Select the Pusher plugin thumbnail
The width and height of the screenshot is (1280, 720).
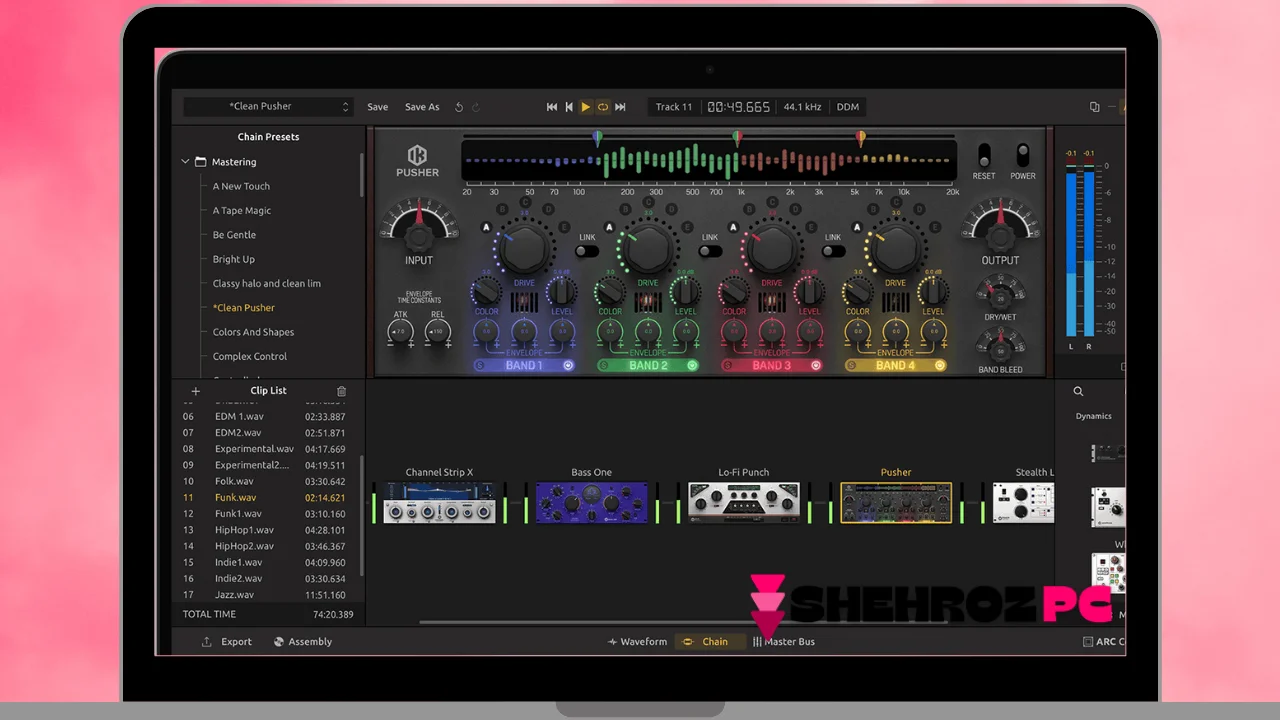tap(896, 503)
